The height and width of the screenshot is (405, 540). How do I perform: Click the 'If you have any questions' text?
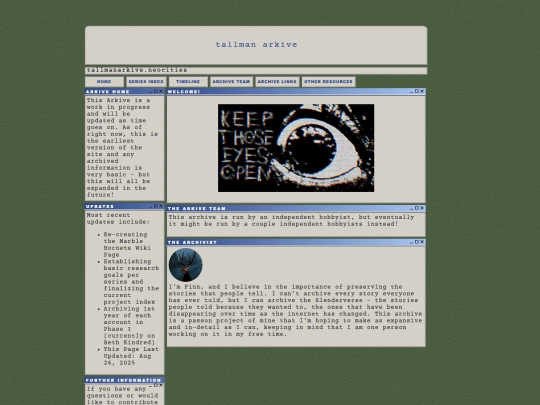click(x=122, y=395)
